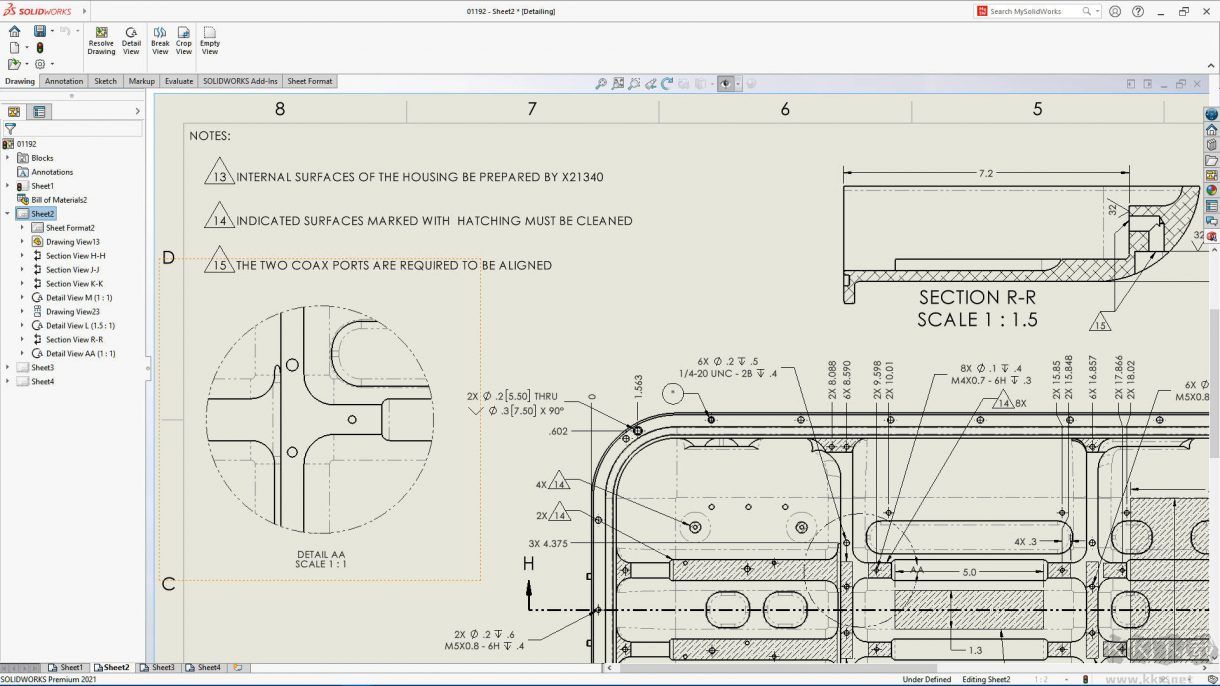Open the FeatureManager filter icon
This screenshot has height=686, width=1220.
tap(10, 128)
